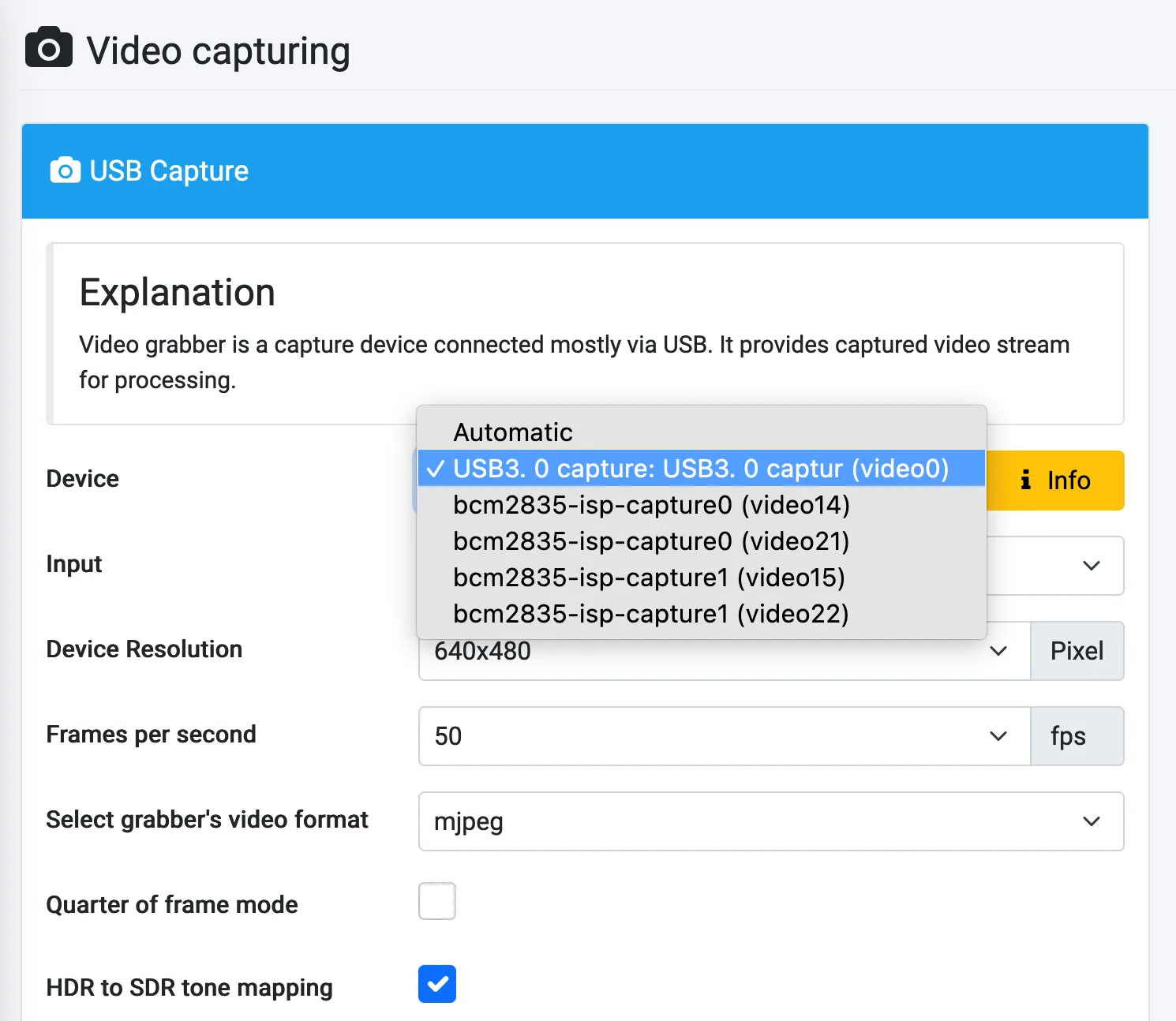The height and width of the screenshot is (1021, 1176).
Task: Select the USB3.0 capture (video0) device
Action: click(699, 468)
